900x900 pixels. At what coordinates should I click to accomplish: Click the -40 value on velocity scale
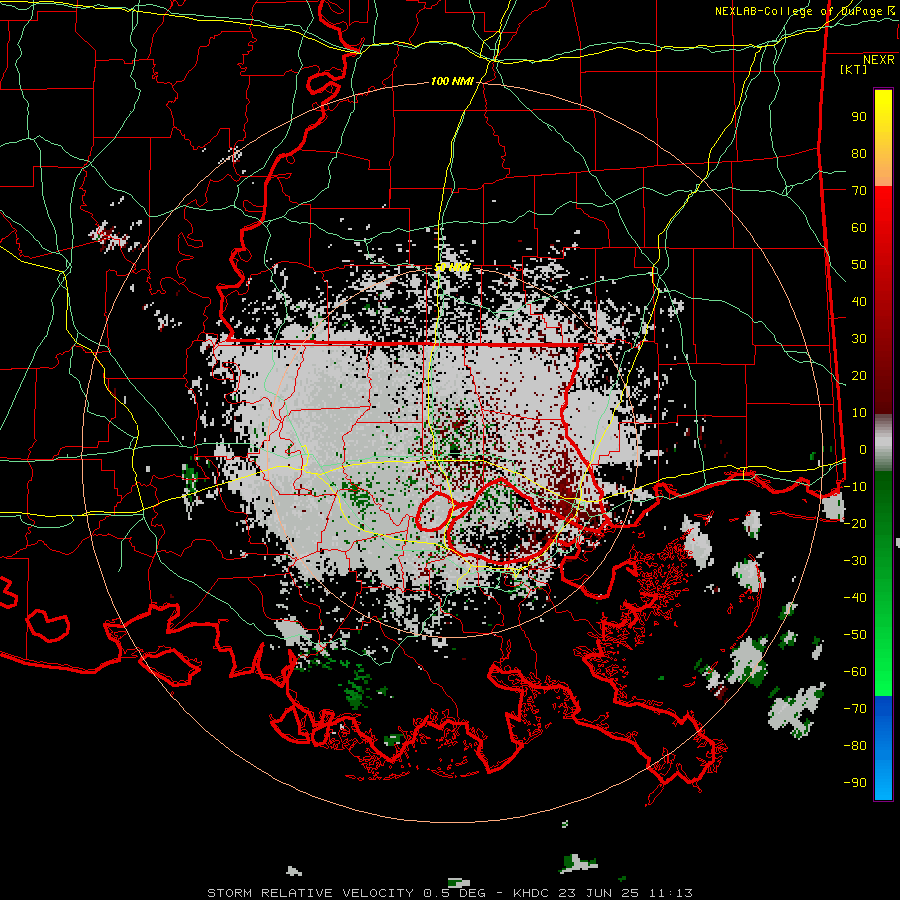coord(855,598)
